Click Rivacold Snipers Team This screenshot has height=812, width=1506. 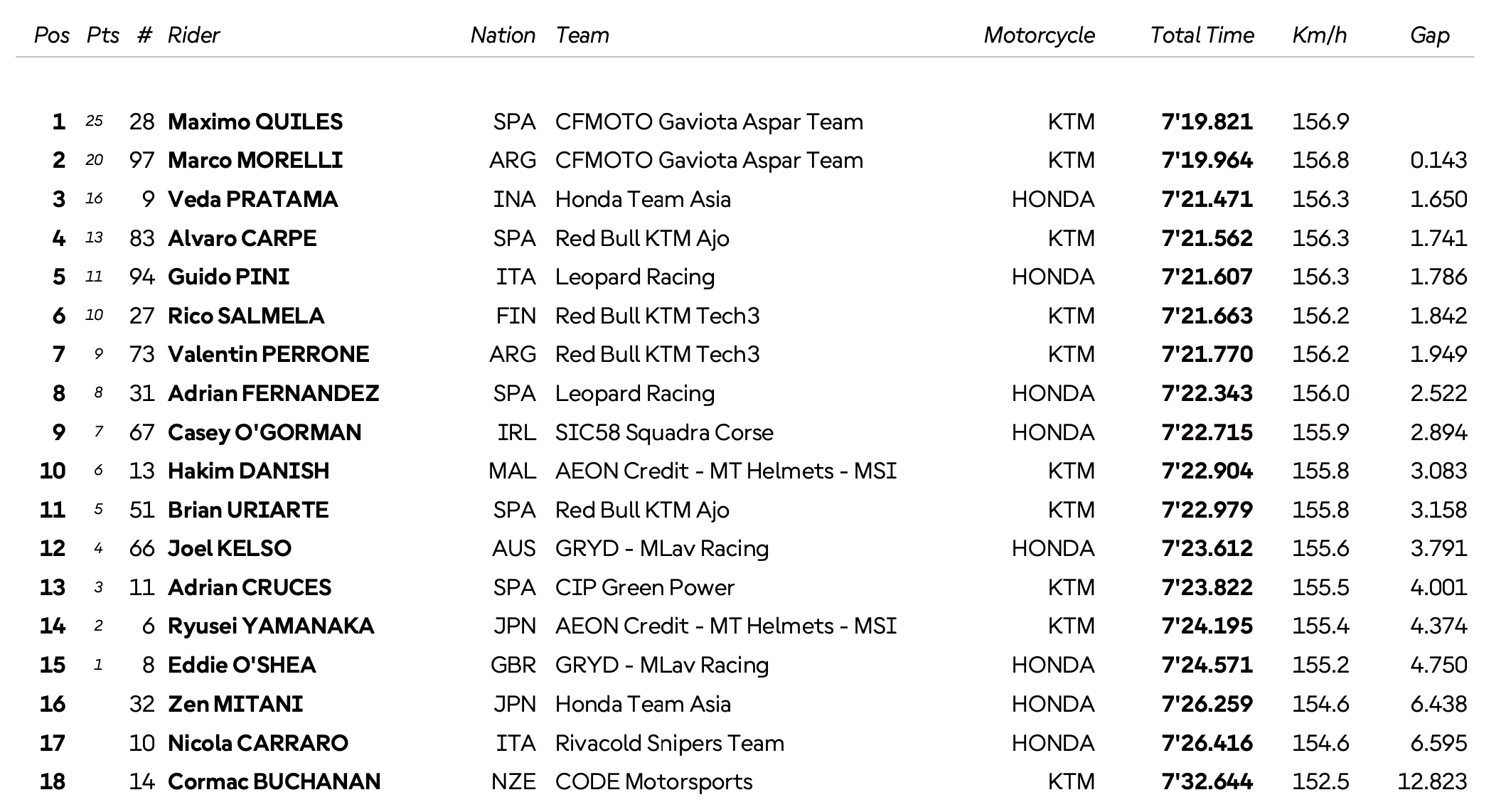(669, 743)
